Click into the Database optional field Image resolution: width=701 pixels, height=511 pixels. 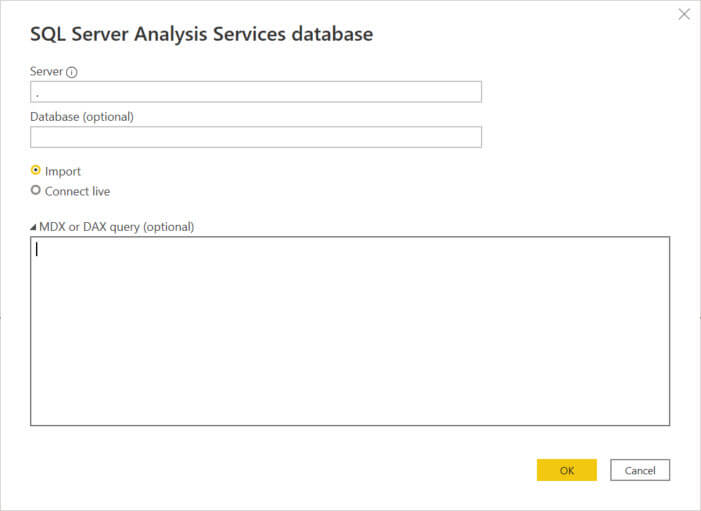pyautogui.click(x=256, y=137)
